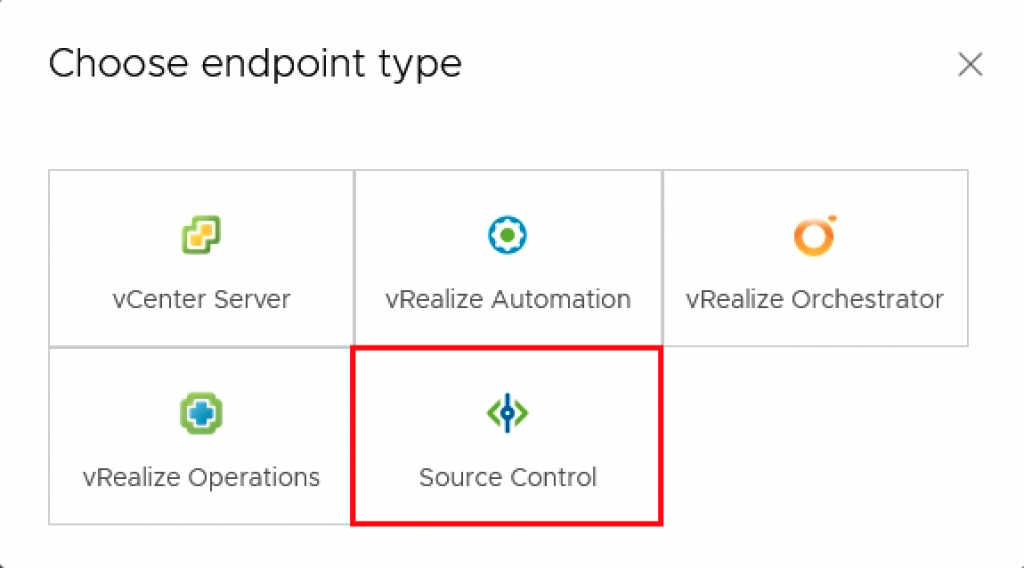Click the orange vRealize Orchestrator icon
Screen dimensions: 1024x568
click(x=815, y=235)
